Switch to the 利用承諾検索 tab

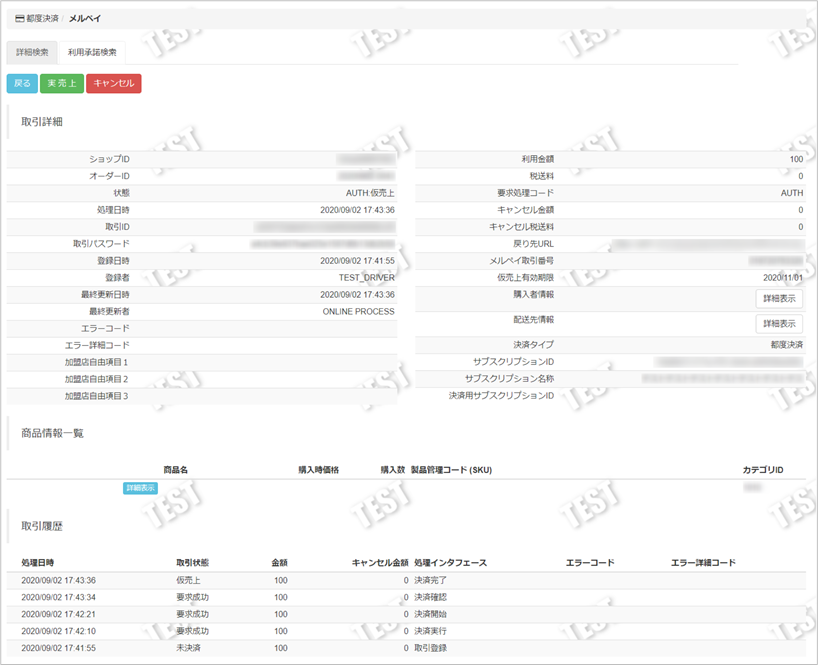(x=92, y=52)
